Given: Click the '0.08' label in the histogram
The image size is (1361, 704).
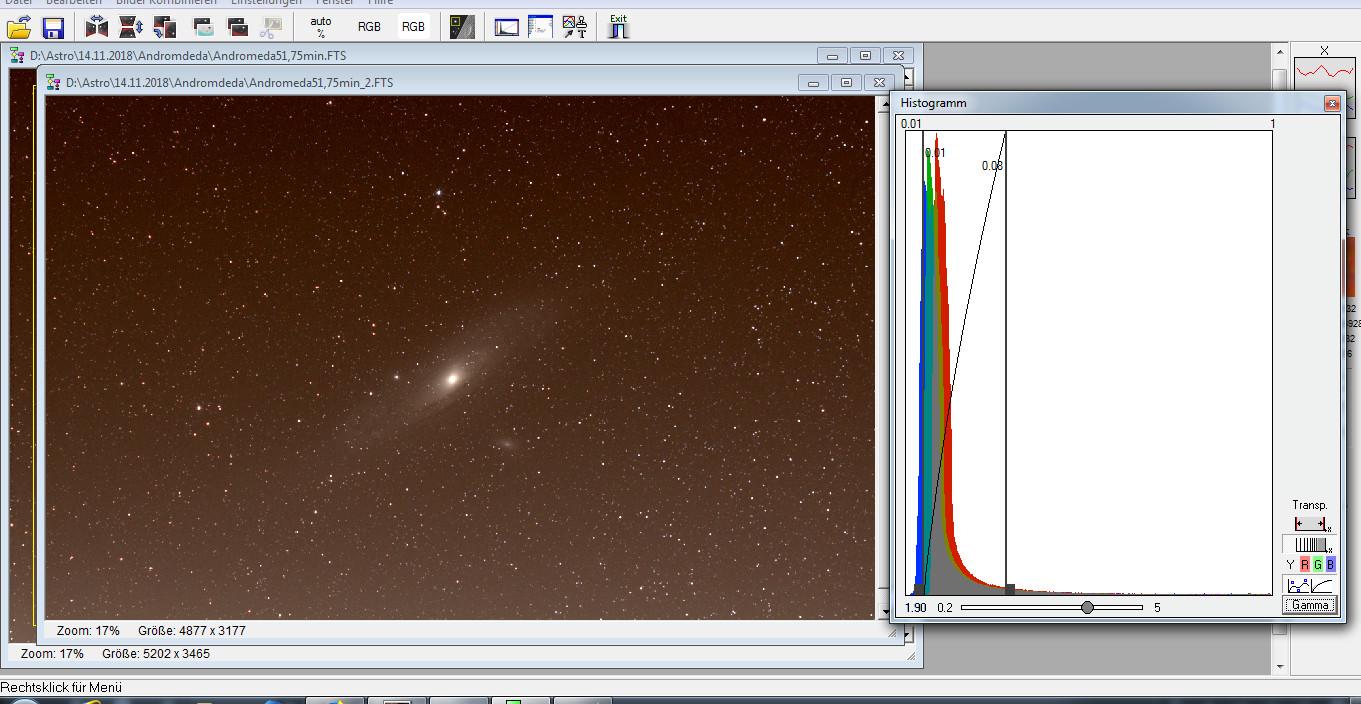Looking at the screenshot, I should point(992,166).
